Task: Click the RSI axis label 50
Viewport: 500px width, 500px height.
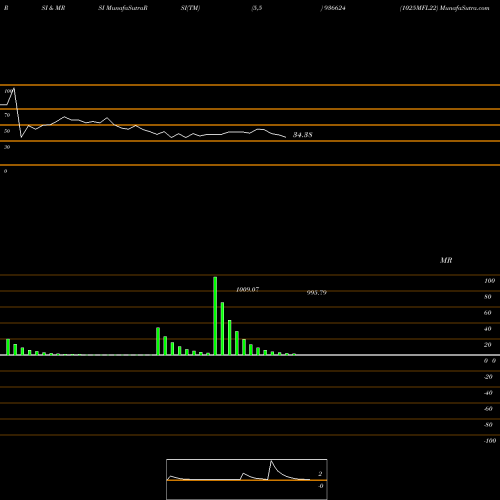Action: tap(7, 131)
